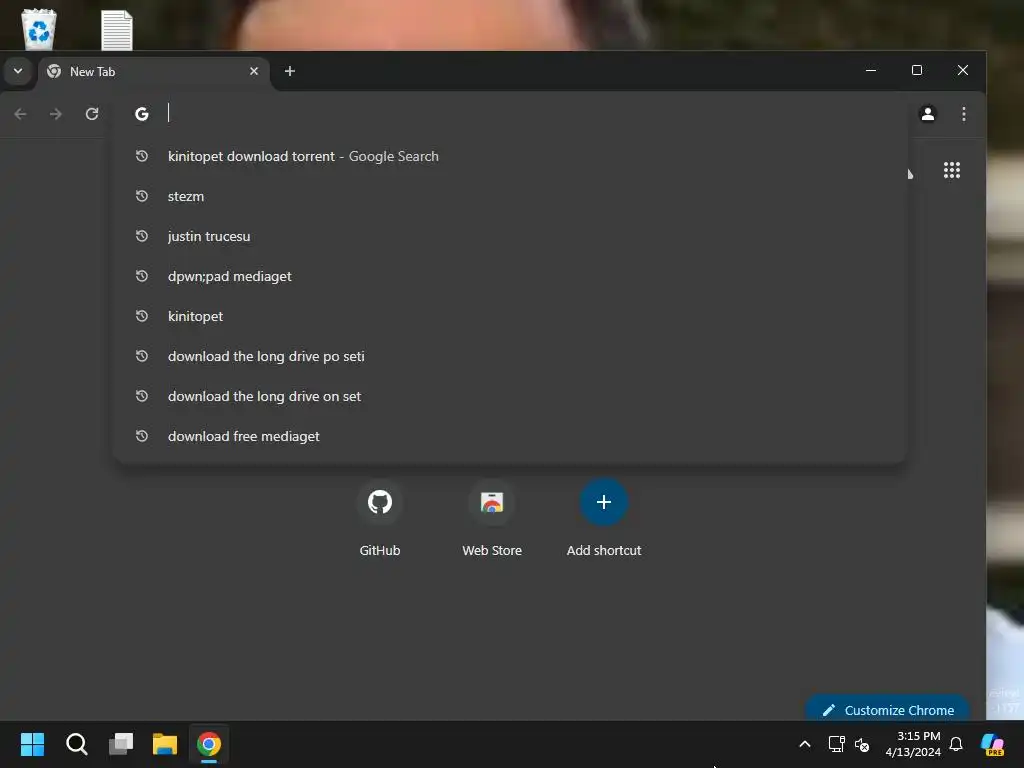Open the network status tray icon
The height and width of the screenshot is (768, 1024).
[837, 744]
